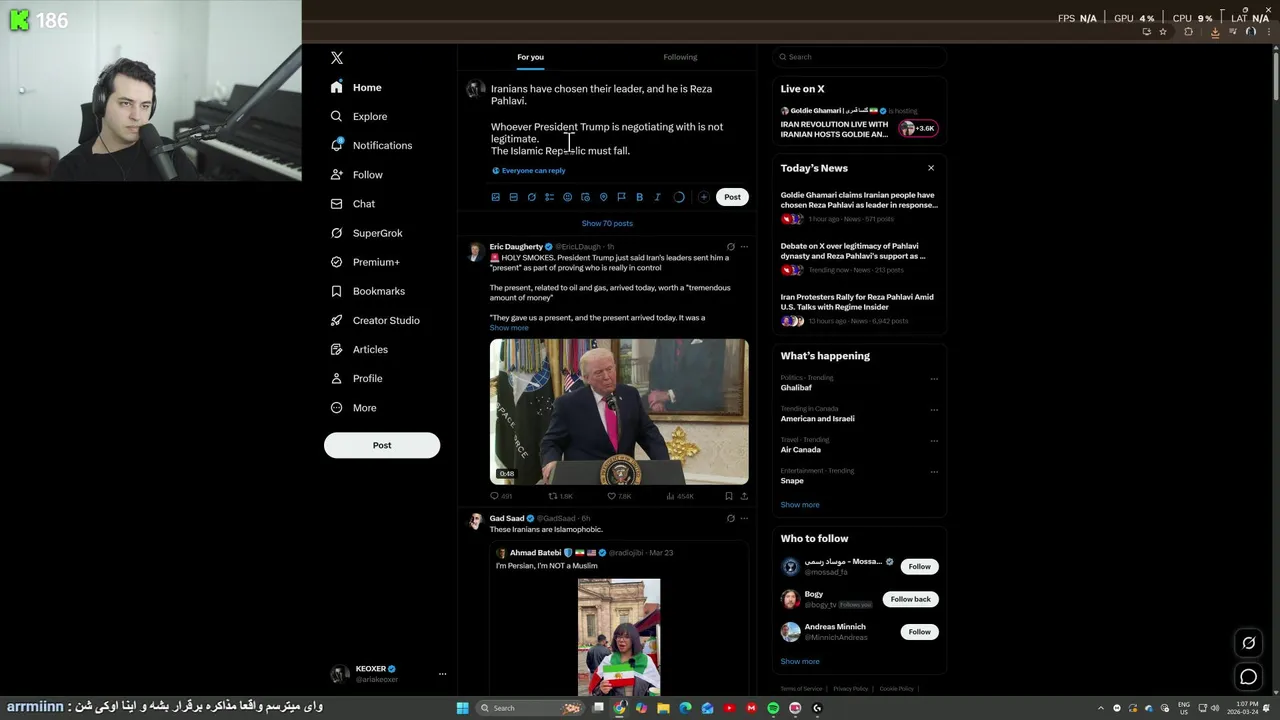
Task: Play the Trump podium video
Action: coord(619,412)
